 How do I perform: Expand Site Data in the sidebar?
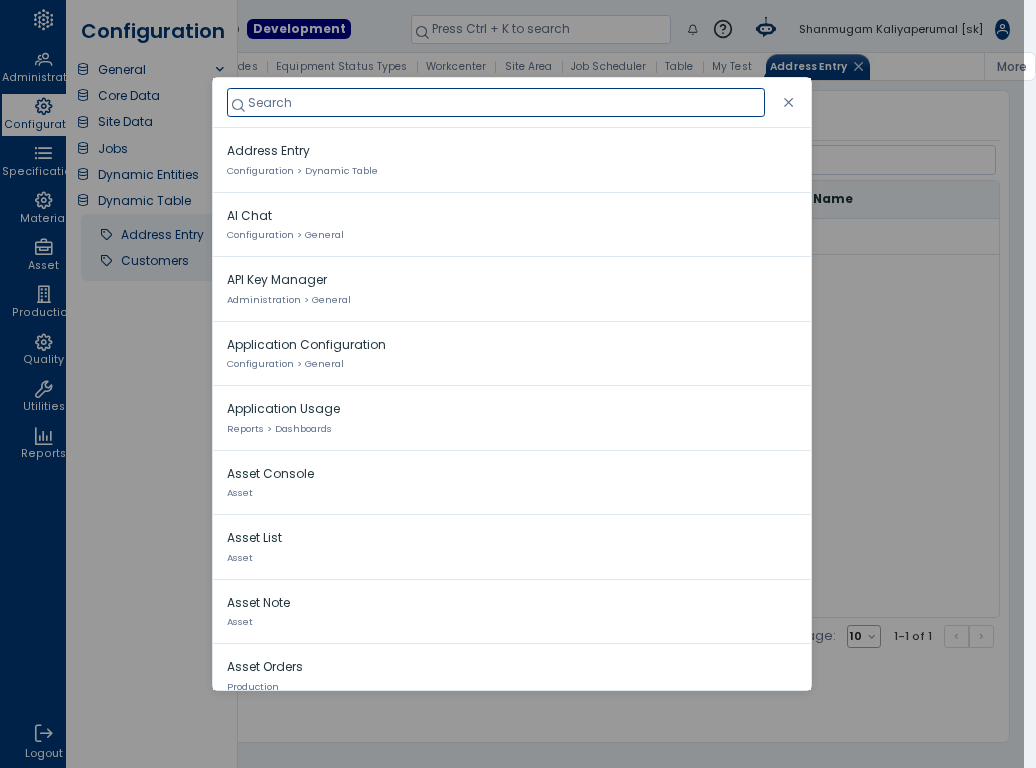pos(125,122)
